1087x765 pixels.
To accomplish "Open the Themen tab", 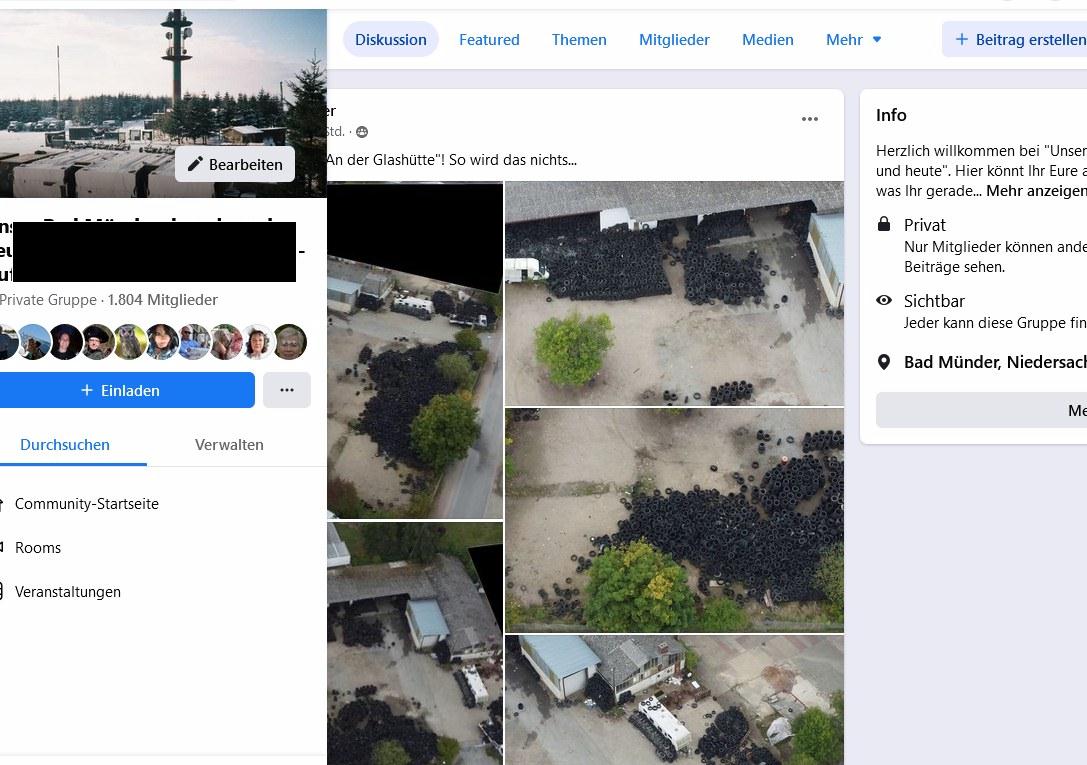I will click(x=579, y=39).
